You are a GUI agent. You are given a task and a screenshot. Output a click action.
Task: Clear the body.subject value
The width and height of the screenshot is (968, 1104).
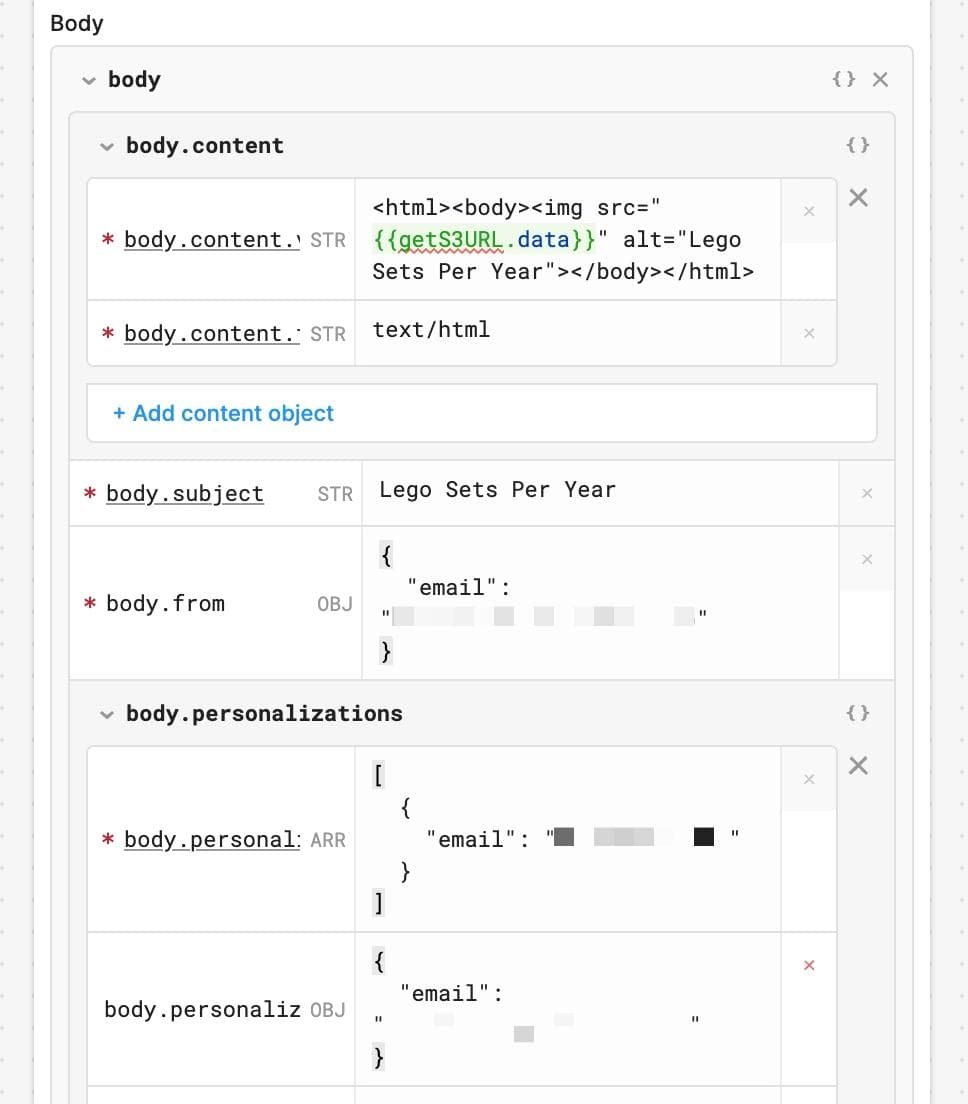point(866,493)
